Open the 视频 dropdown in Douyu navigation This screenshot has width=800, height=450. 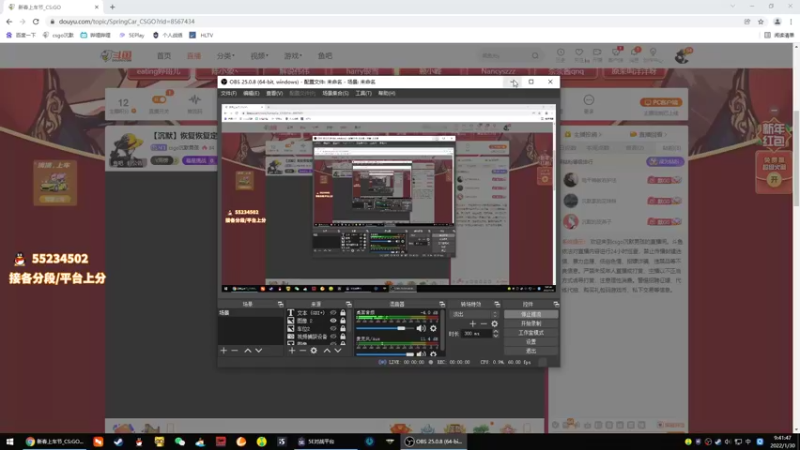point(259,56)
